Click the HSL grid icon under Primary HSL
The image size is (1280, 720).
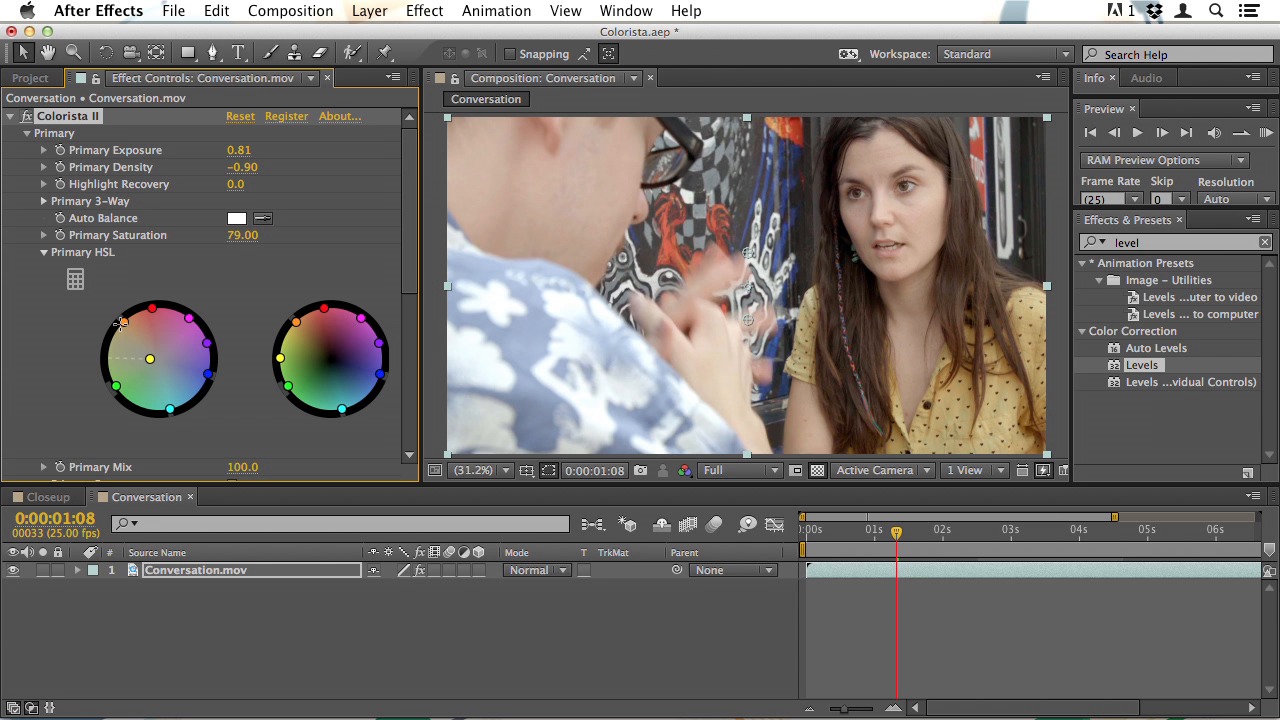(75, 281)
